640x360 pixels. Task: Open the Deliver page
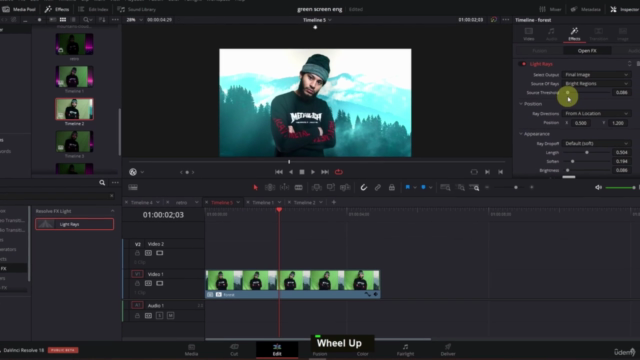(x=448, y=350)
